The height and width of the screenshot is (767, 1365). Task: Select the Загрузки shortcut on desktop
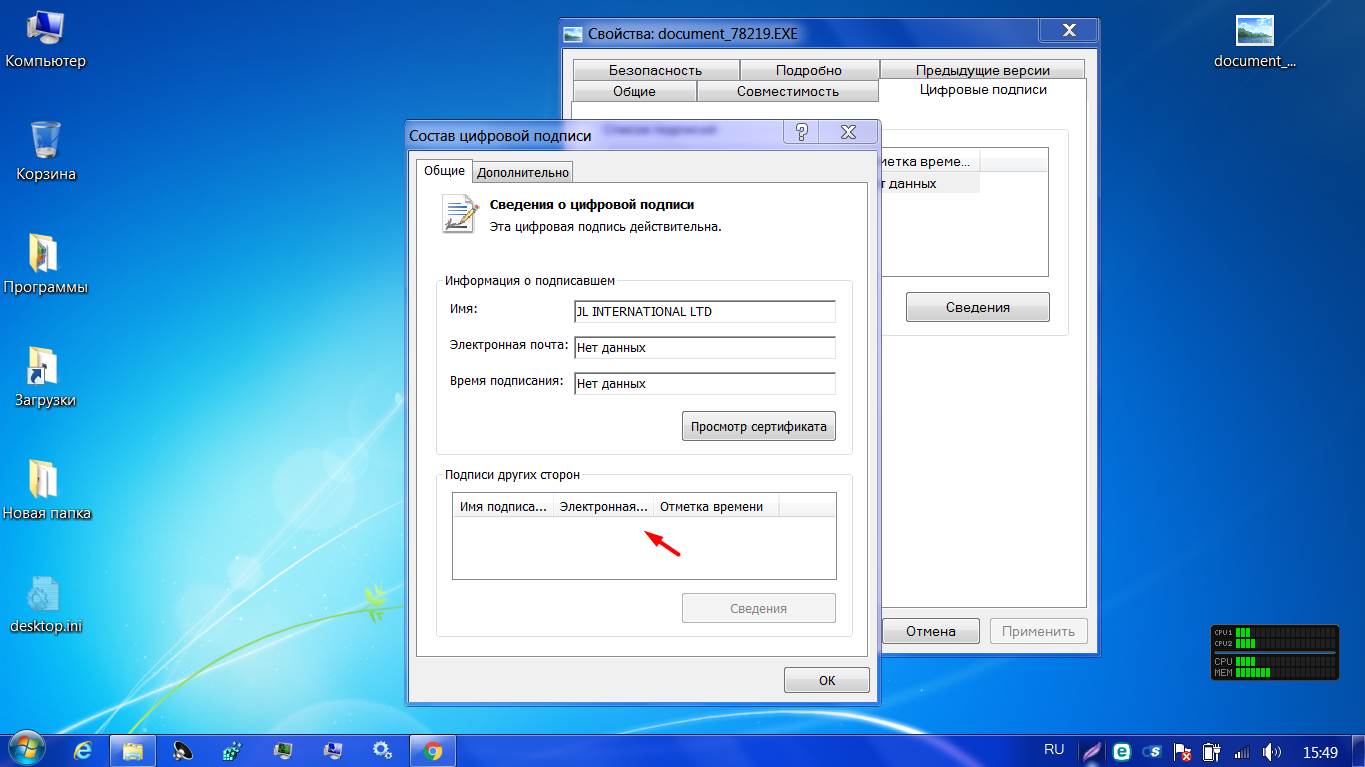tap(46, 378)
